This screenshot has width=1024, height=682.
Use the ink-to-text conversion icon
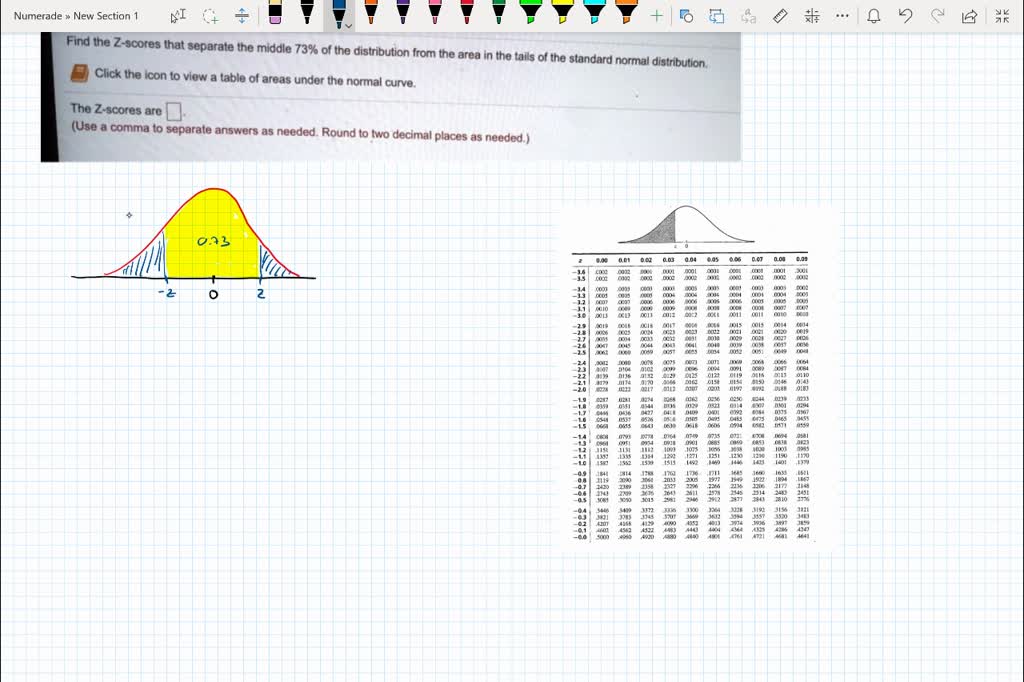[747, 16]
